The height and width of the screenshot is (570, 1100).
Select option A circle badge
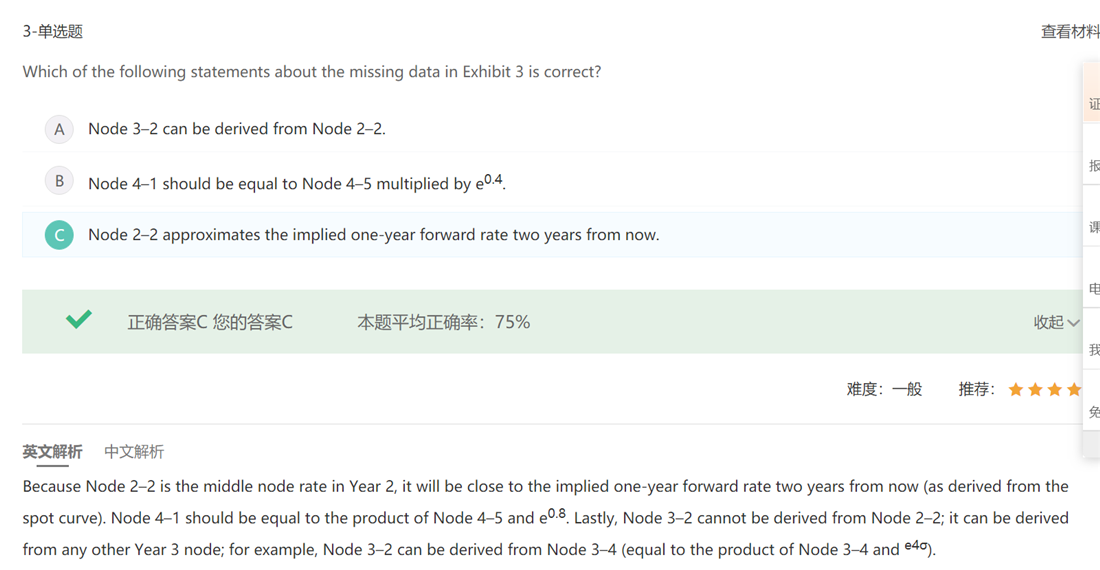[59, 129]
